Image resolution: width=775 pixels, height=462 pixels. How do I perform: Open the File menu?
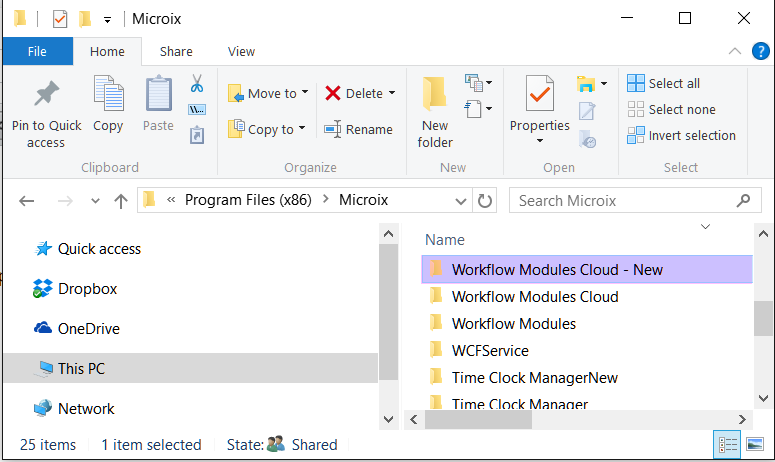(x=37, y=51)
